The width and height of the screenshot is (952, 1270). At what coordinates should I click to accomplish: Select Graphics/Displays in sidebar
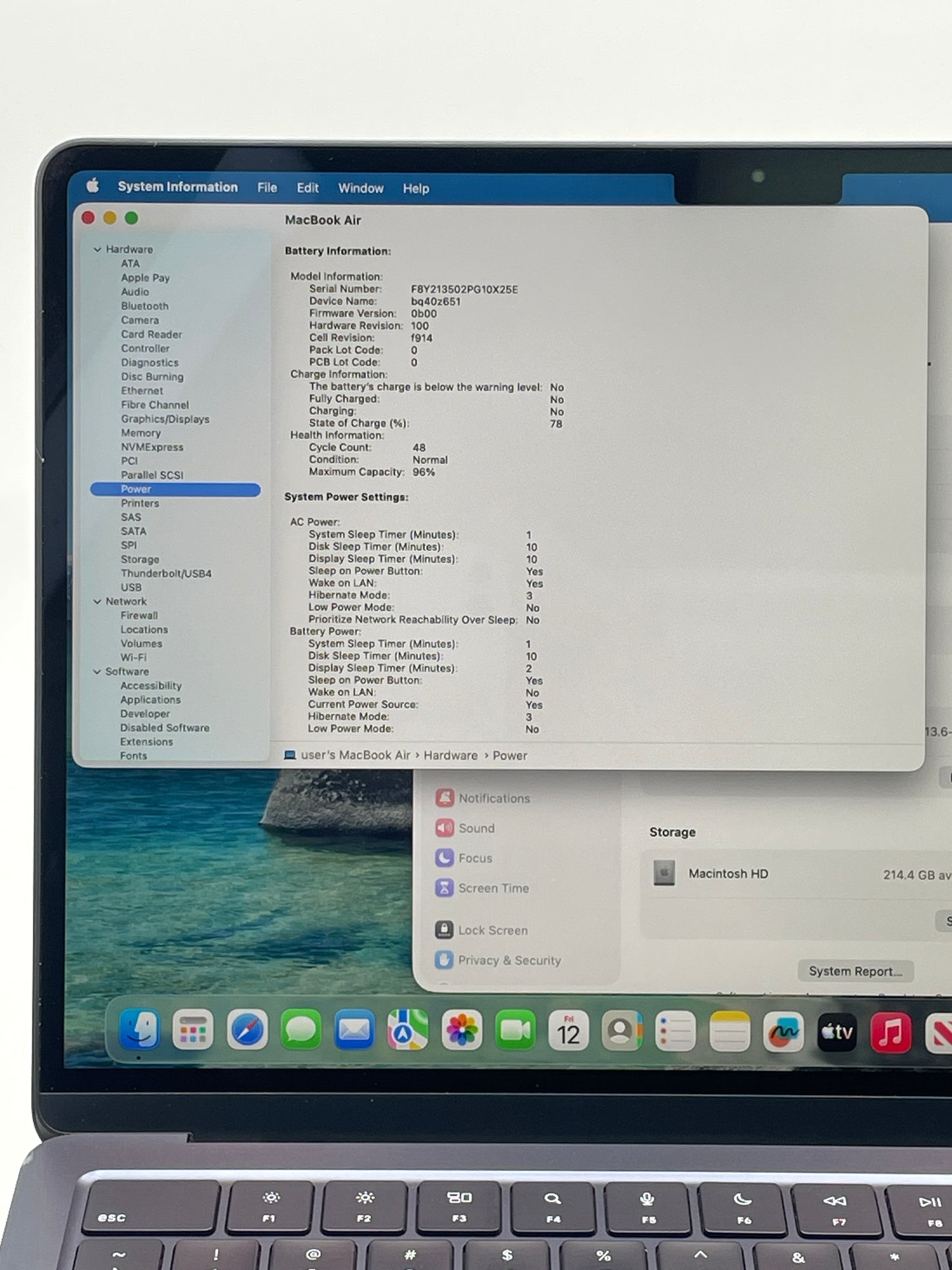pos(165,419)
